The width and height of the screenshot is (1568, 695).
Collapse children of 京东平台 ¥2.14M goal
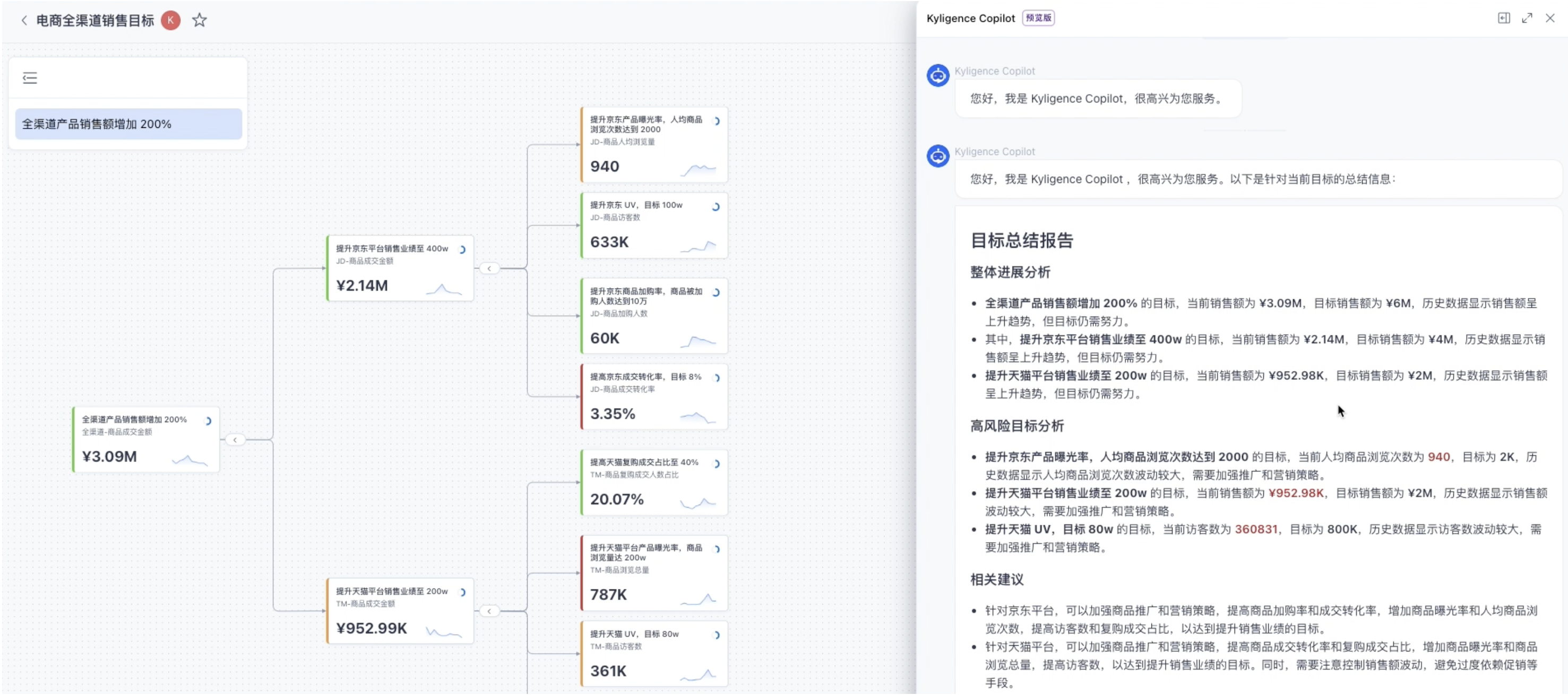489,268
